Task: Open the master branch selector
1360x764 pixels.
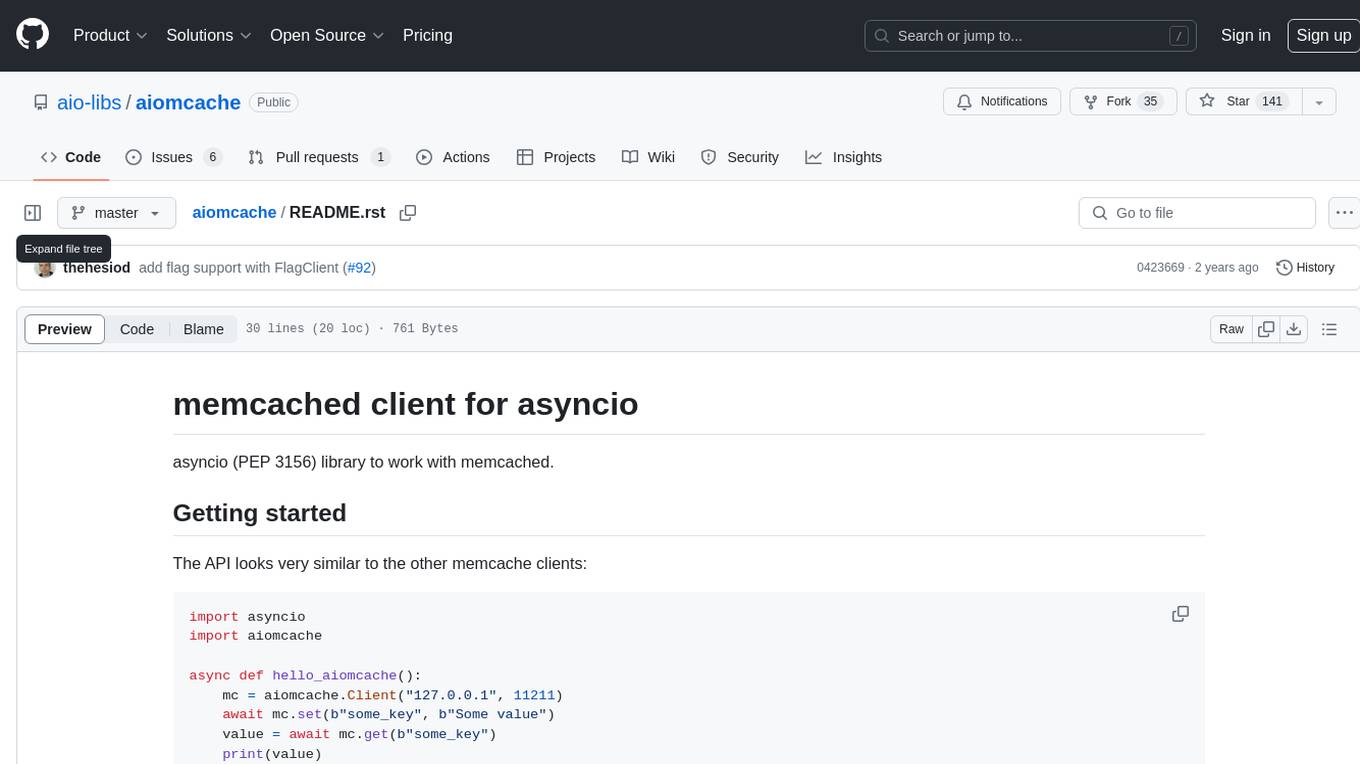Action: (x=116, y=213)
